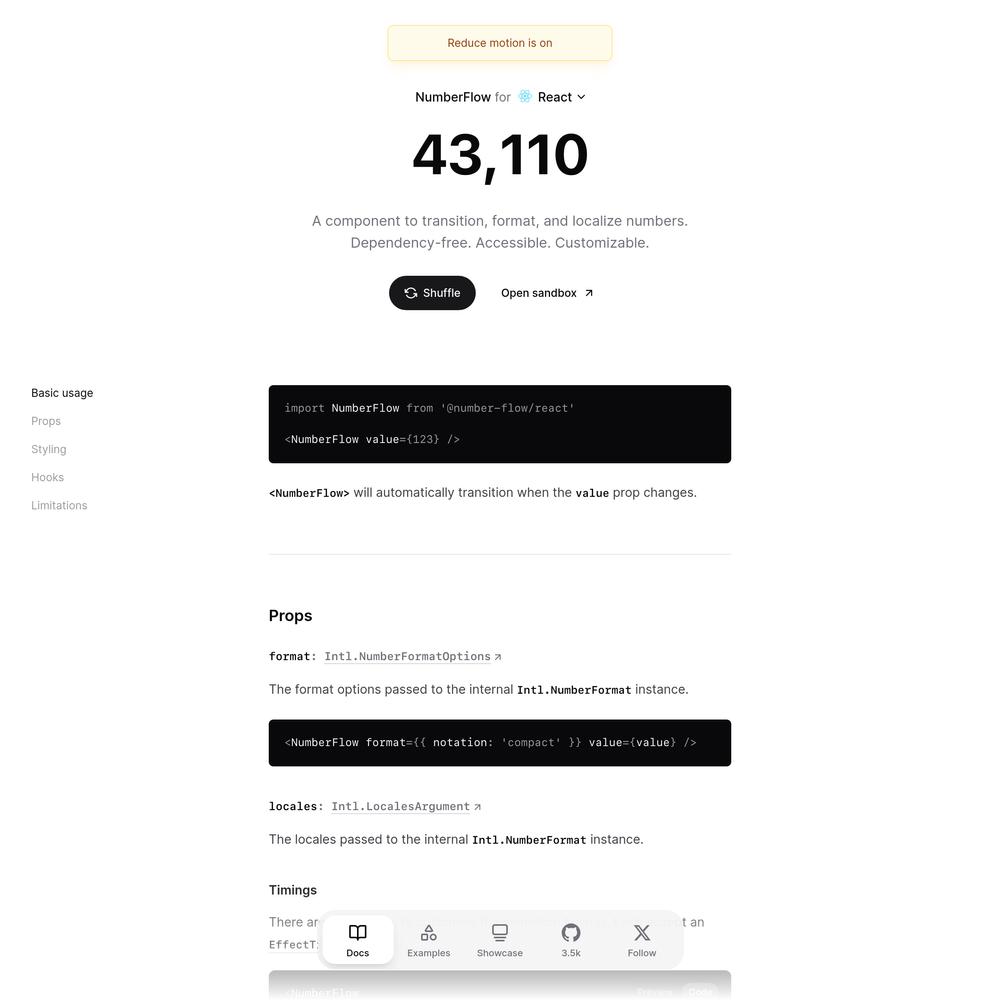Open the framework selector labeled React
1000x1000 pixels.
[x=552, y=97]
